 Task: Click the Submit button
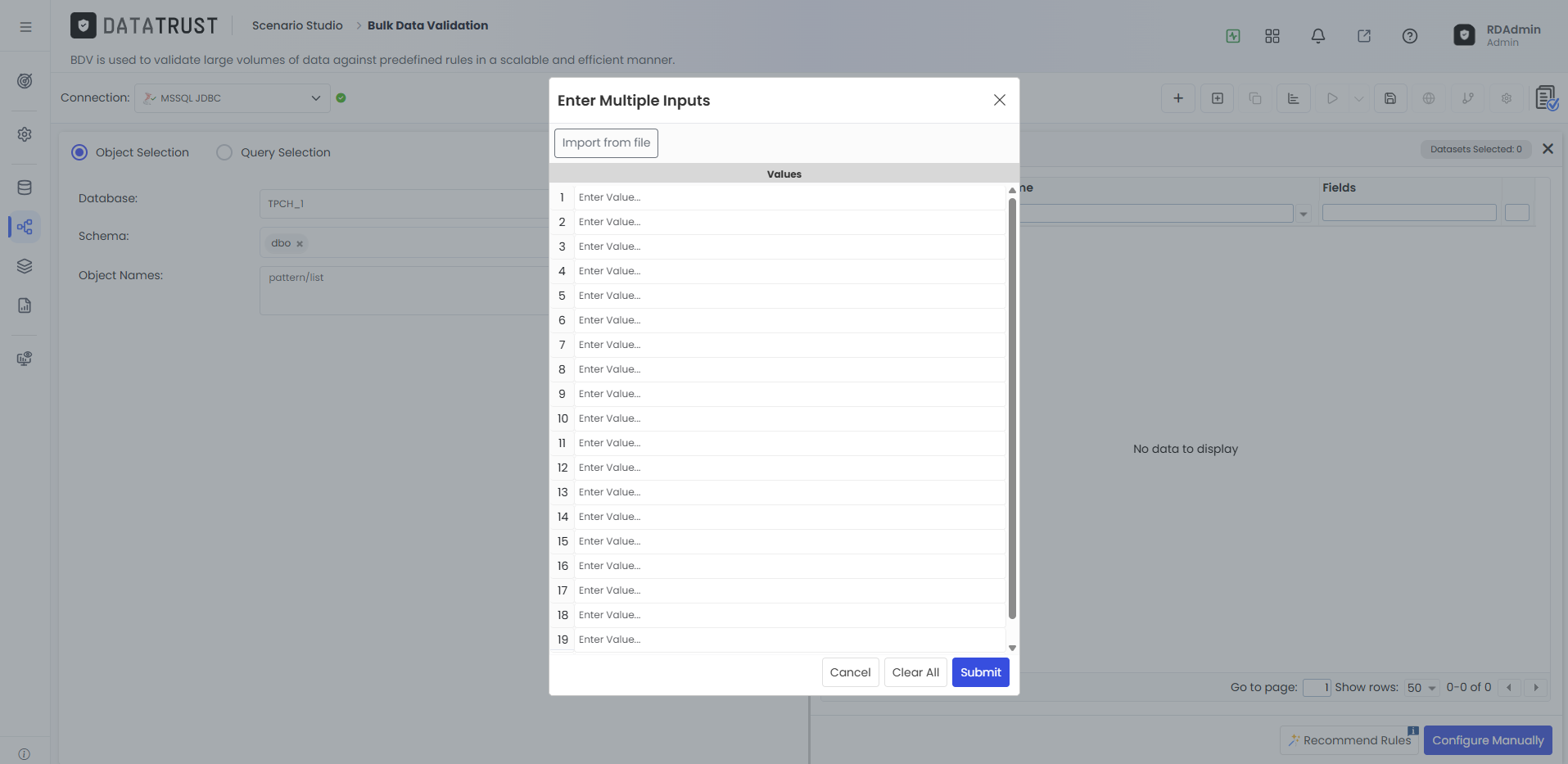tap(981, 672)
